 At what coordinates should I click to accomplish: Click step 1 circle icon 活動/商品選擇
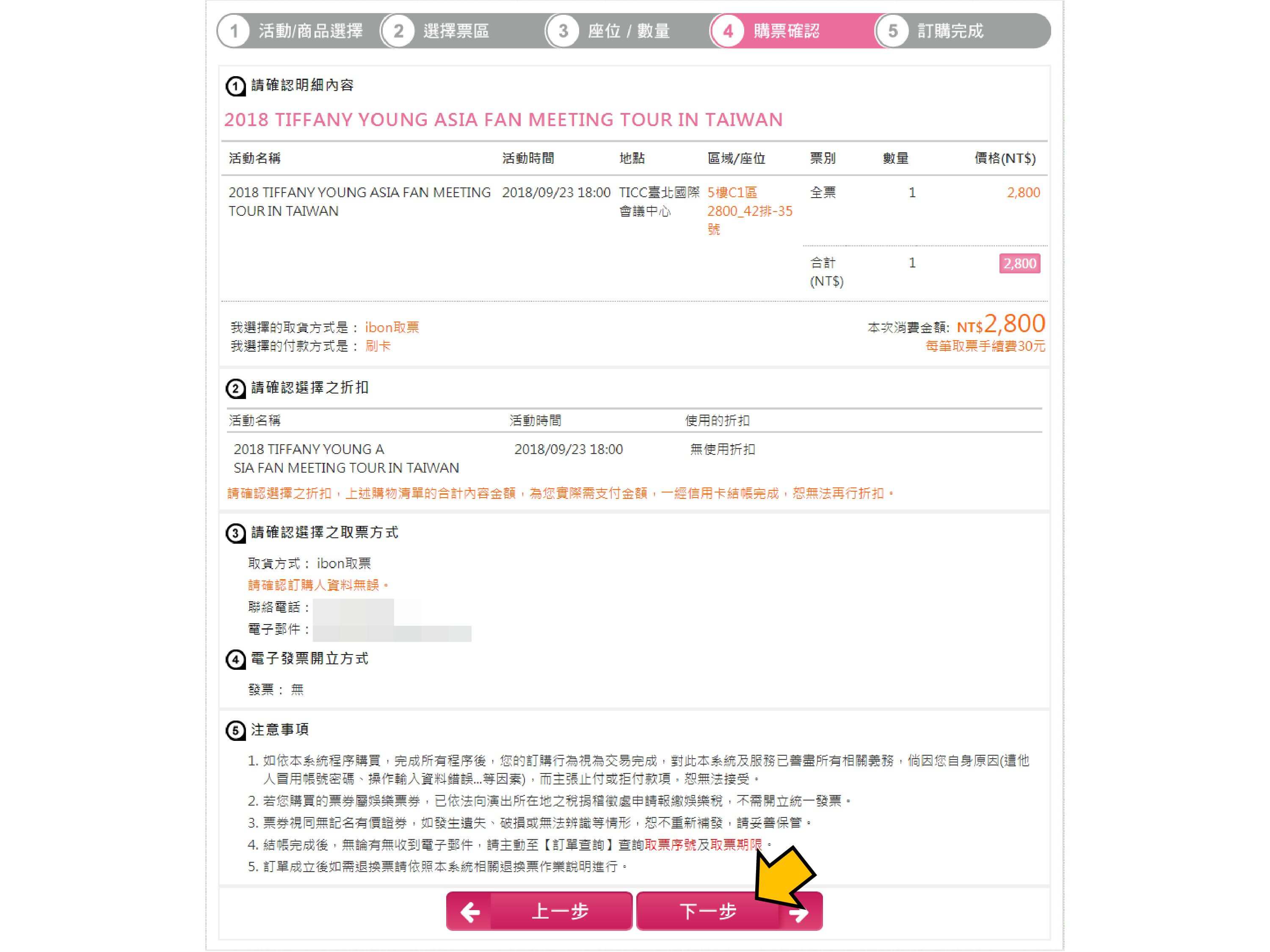click(x=234, y=30)
